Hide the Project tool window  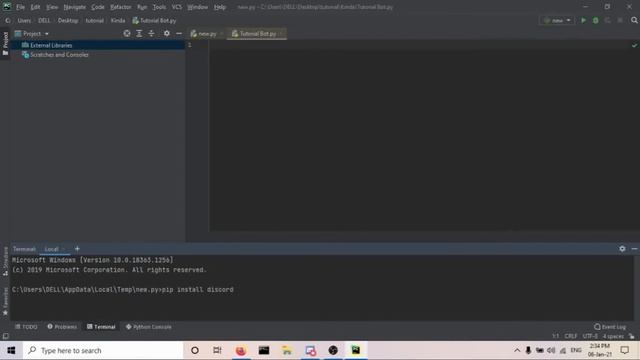coord(179,33)
